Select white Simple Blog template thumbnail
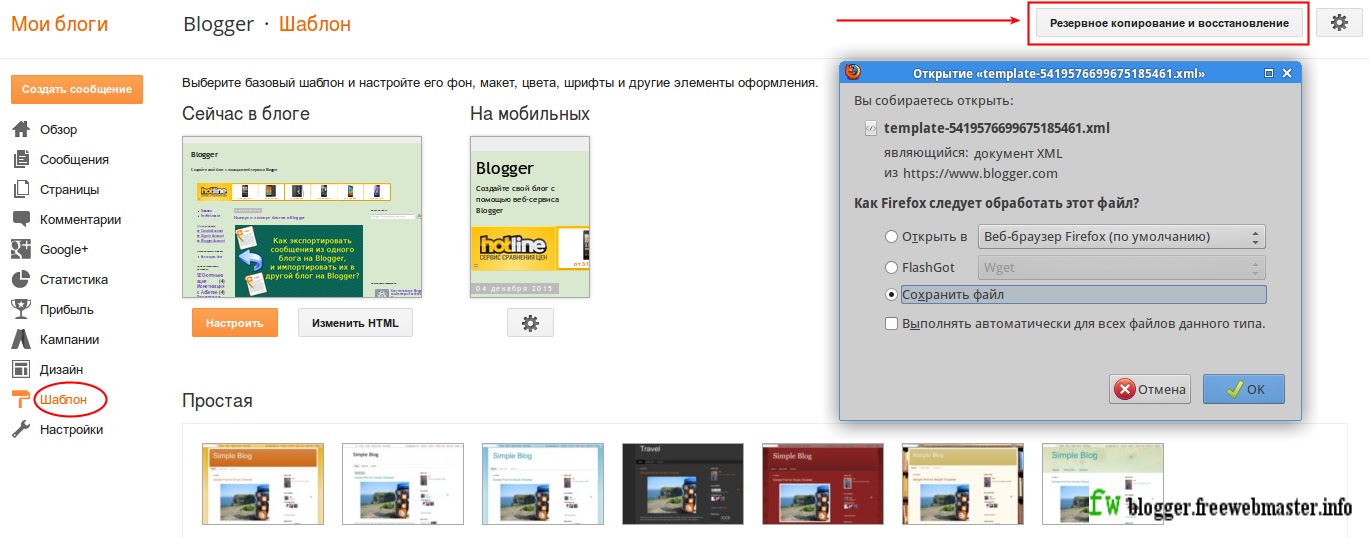 (403, 484)
